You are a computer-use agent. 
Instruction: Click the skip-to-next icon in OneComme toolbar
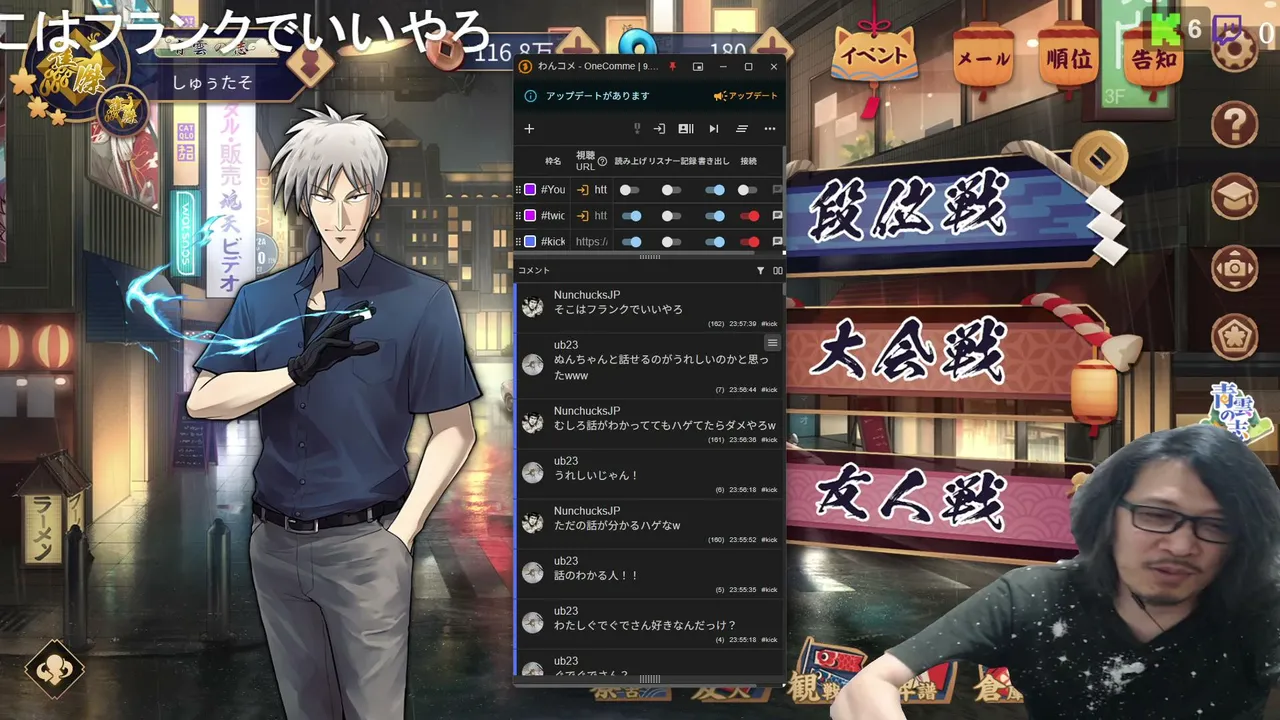pos(713,128)
